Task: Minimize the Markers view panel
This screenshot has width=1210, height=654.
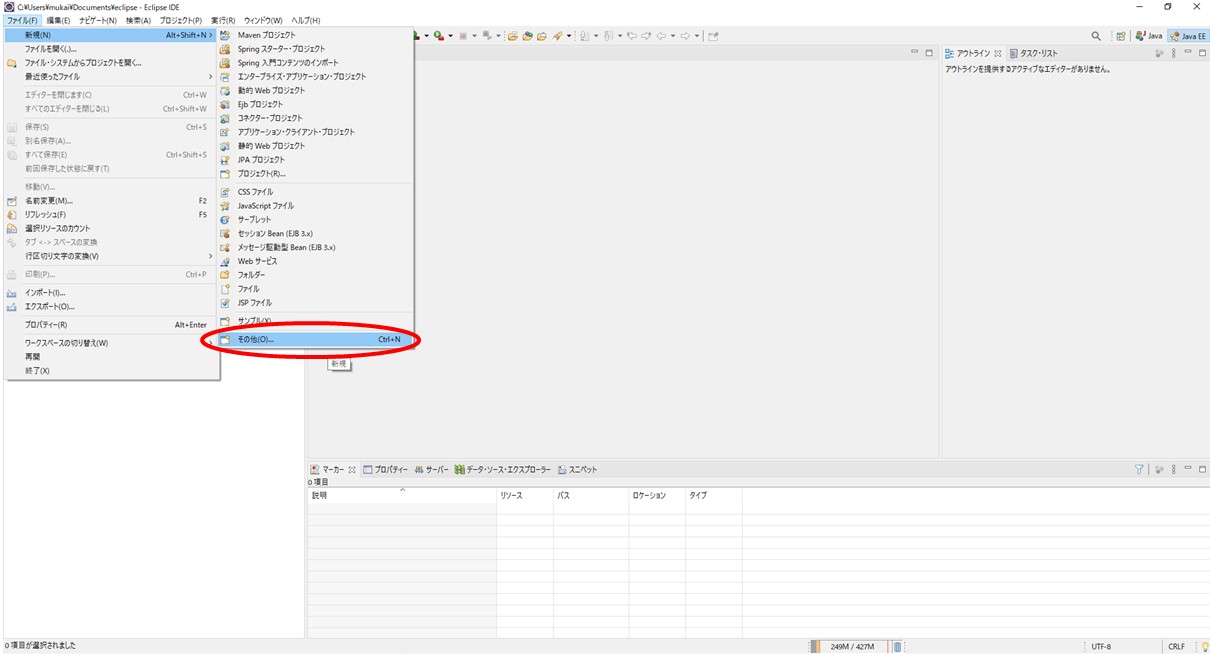Action: [1188, 469]
